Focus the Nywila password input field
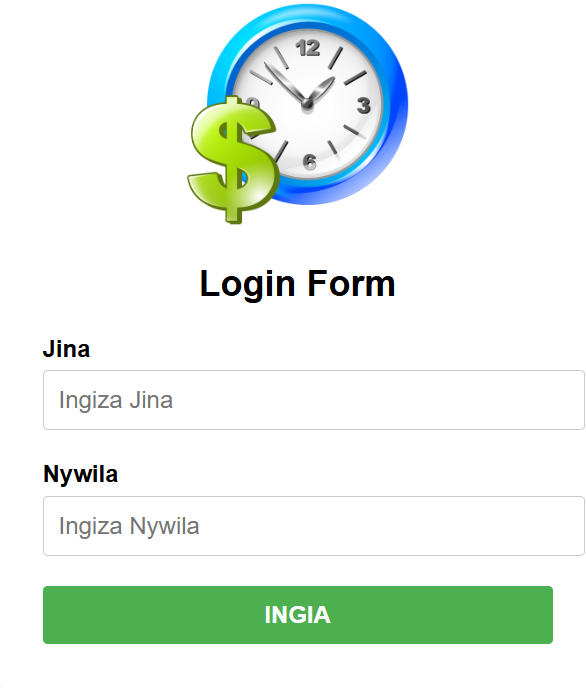 click(x=314, y=526)
